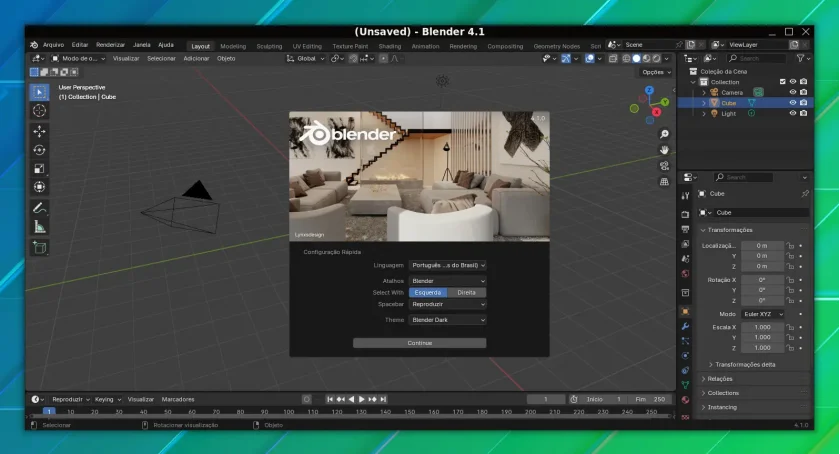Screen dimensions: 840x454
Task: Click the Escala X value field
Action: 762,327
